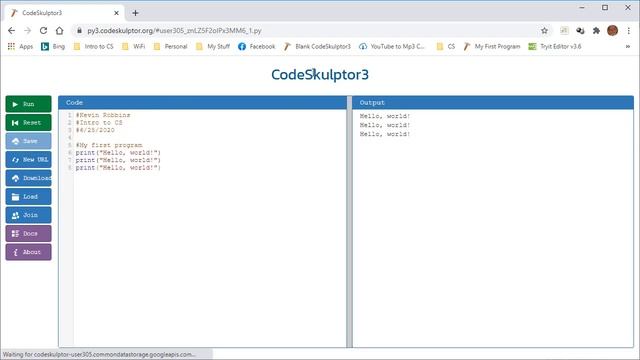The image size is (640, 360).
Task: Open YouTube to Mp3 bookmark
Action: pyautogui.click(x=392, y=47)
